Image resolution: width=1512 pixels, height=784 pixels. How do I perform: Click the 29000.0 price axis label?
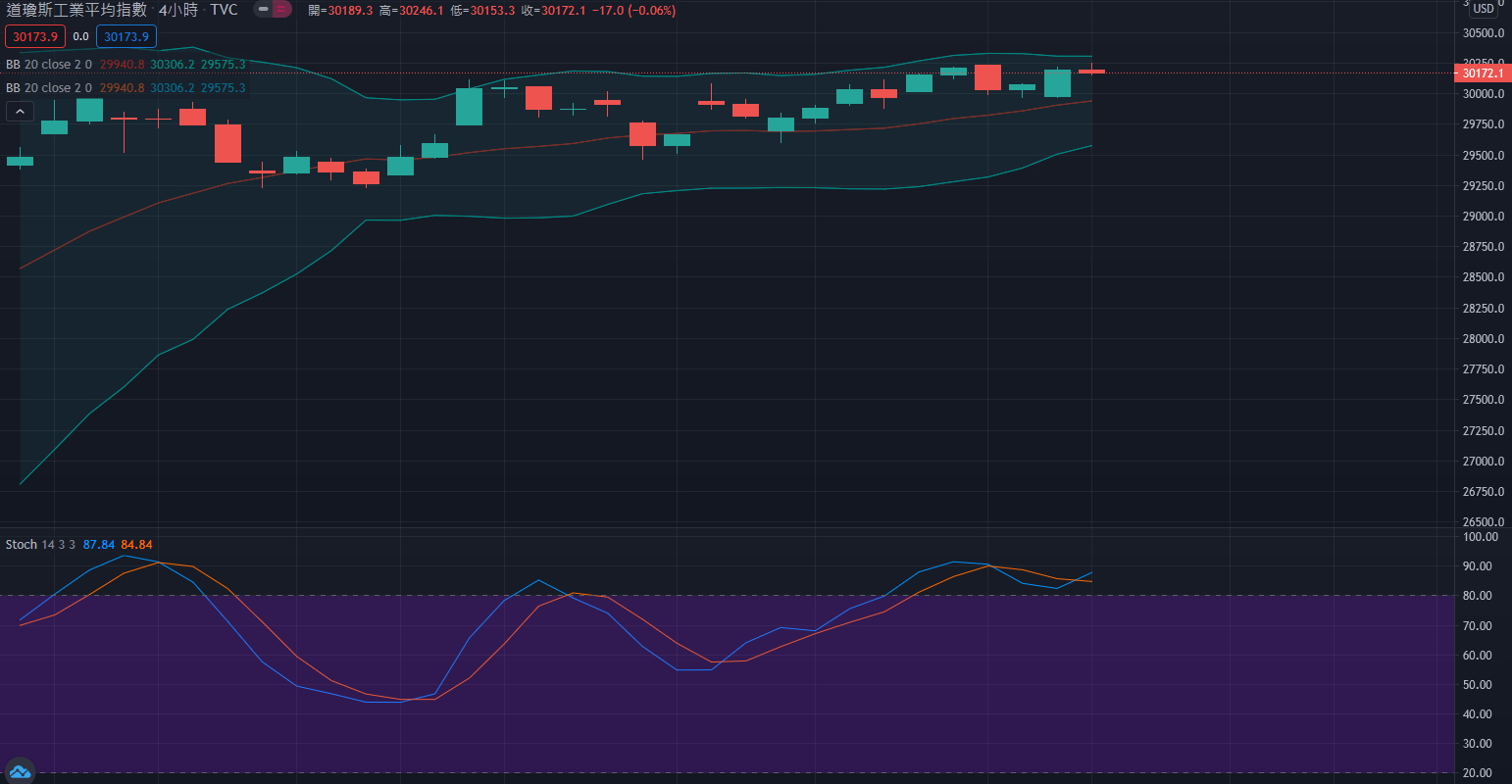point(1483,217)
